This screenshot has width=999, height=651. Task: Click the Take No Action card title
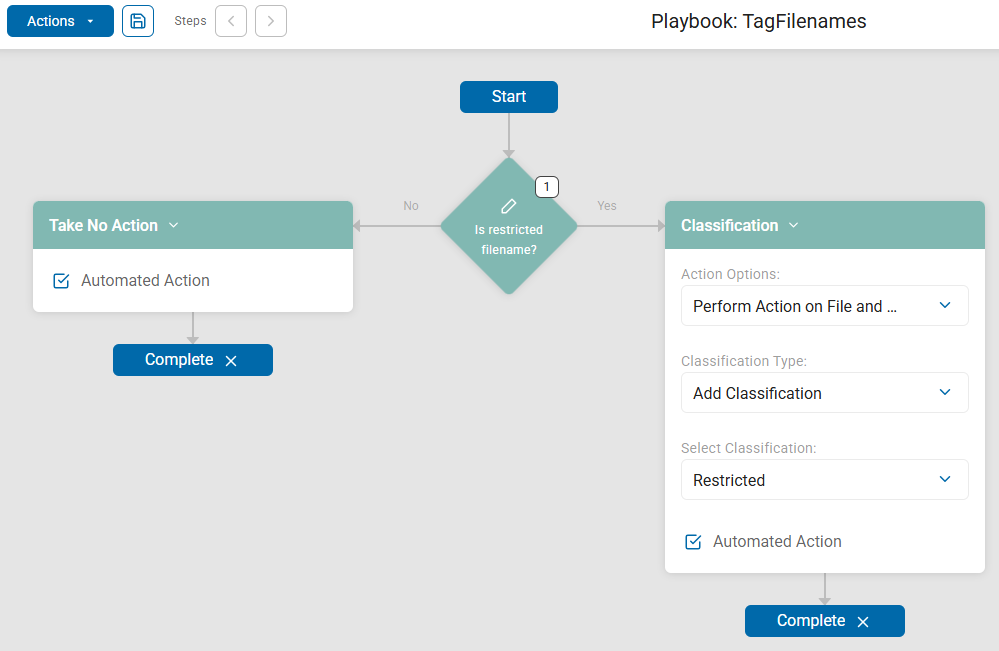[x=103, y=226]
